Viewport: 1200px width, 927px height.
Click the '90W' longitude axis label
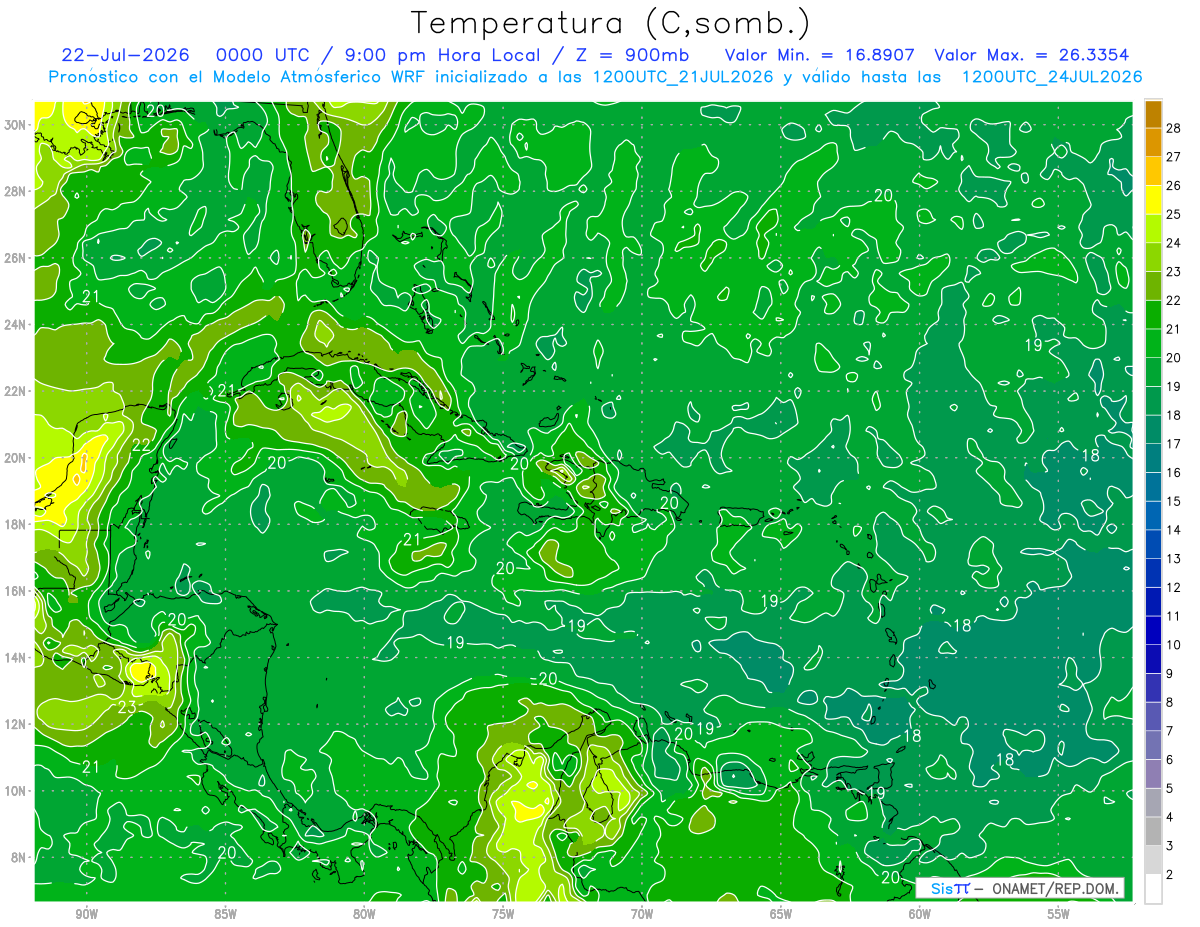point(86,914)
